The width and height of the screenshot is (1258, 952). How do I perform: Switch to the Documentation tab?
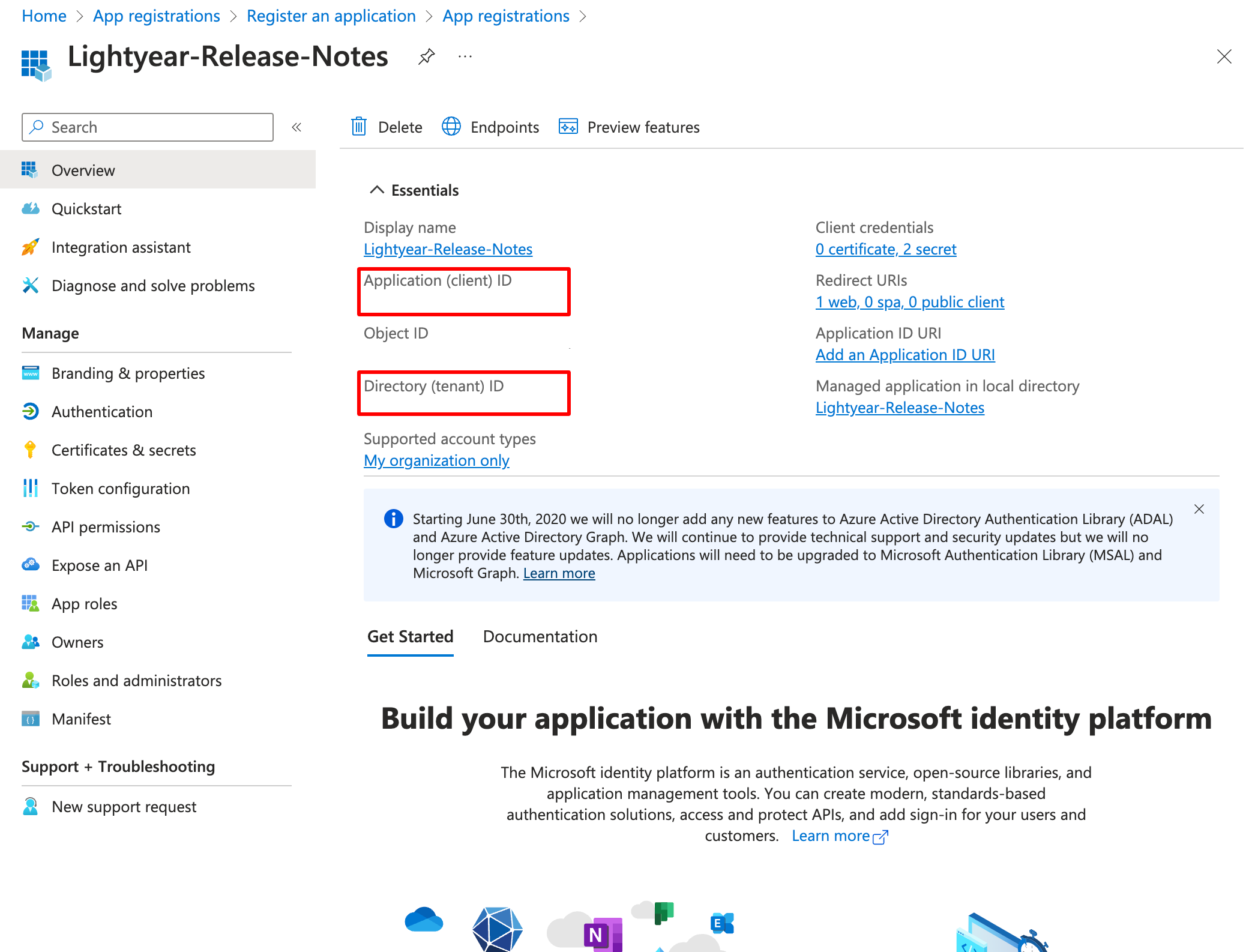pyautogui.click(x=540, y=636)
